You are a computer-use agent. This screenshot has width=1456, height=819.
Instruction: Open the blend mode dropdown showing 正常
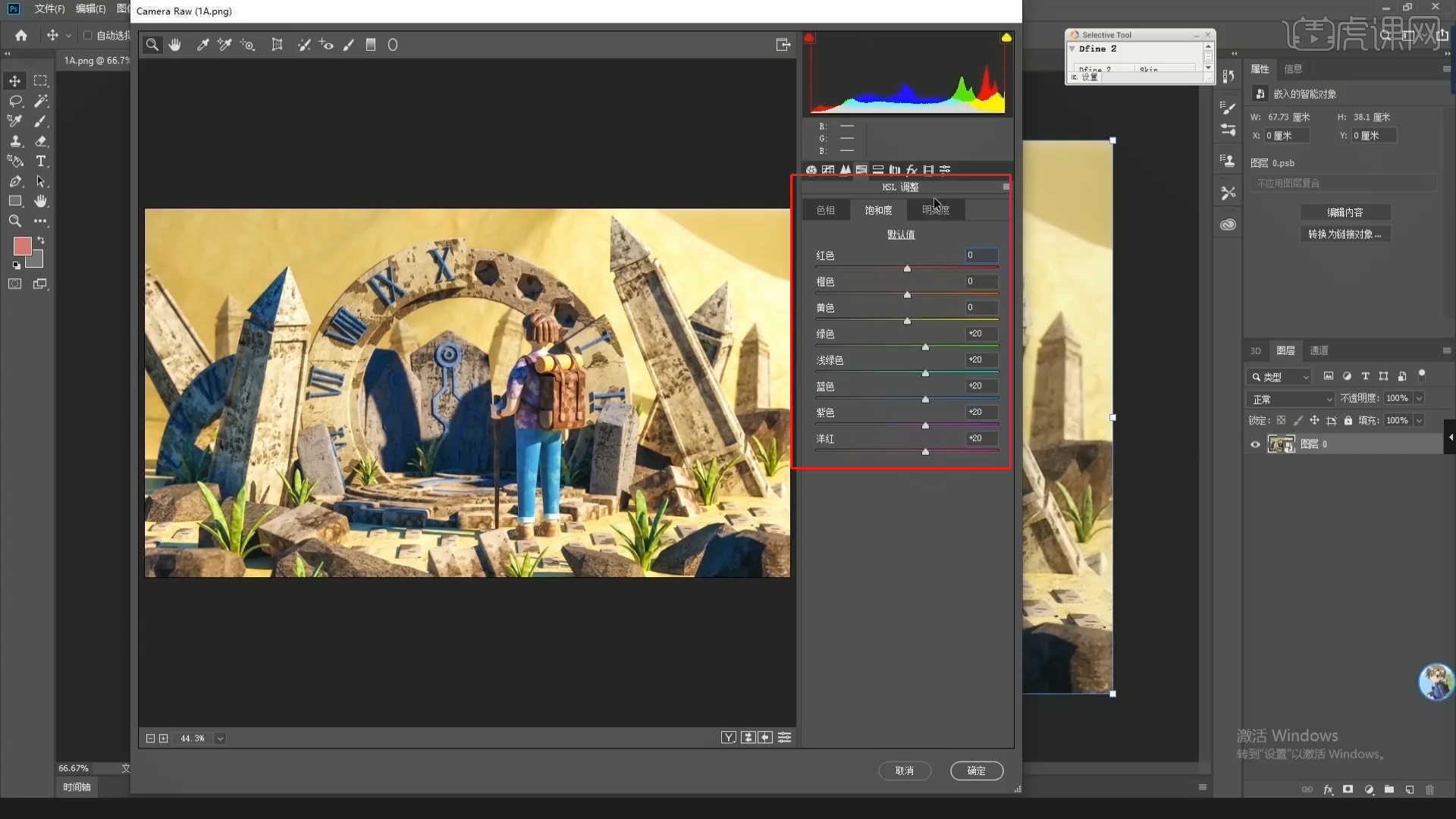pos(1290,399)
